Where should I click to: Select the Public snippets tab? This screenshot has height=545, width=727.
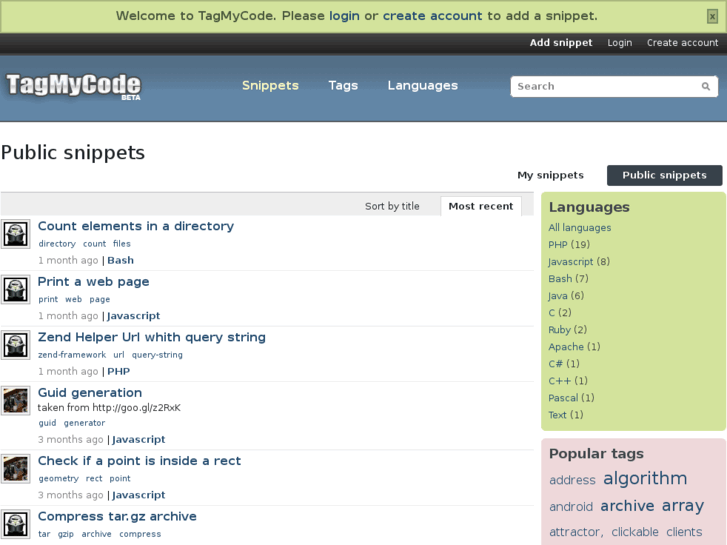pyautogui.click(x=664, y=175)
